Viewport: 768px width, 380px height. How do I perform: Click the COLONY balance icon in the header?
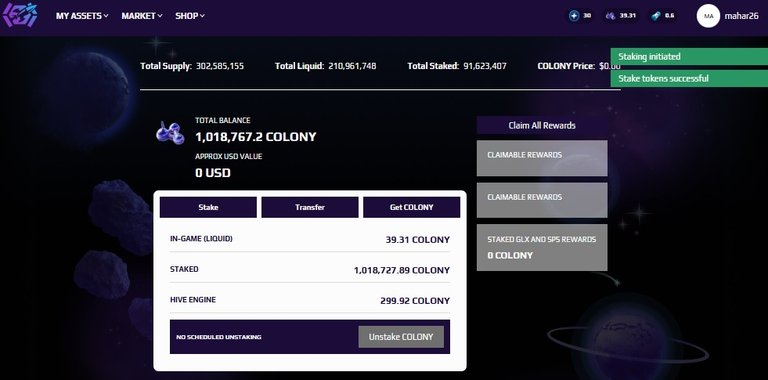point(610,16)
